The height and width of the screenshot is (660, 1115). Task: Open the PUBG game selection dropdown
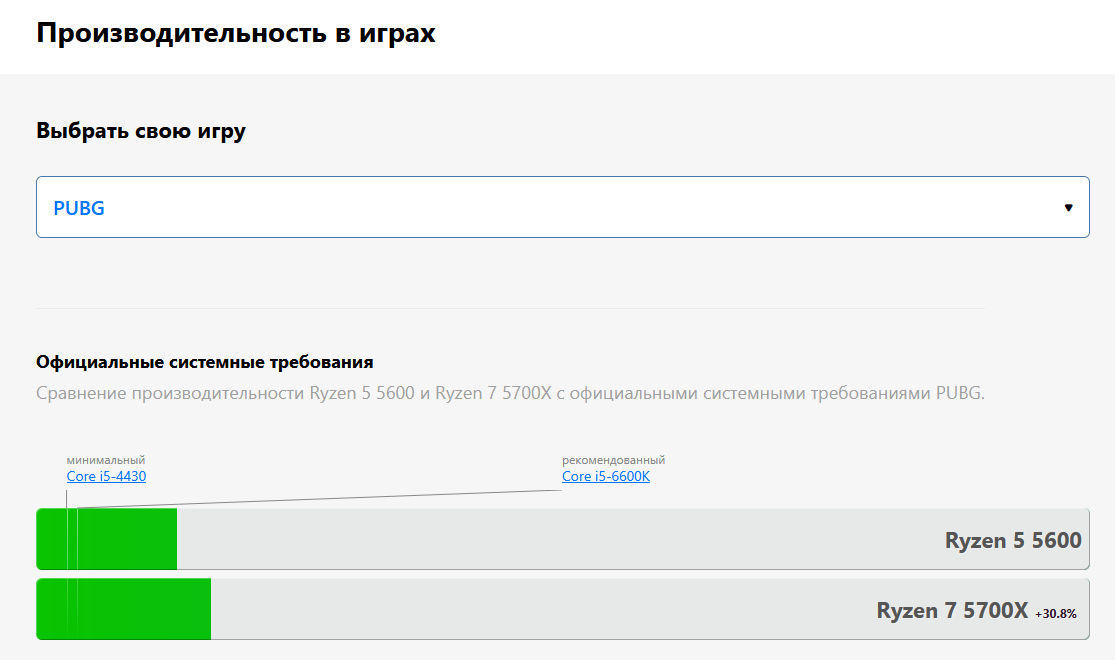click(562, 207)
